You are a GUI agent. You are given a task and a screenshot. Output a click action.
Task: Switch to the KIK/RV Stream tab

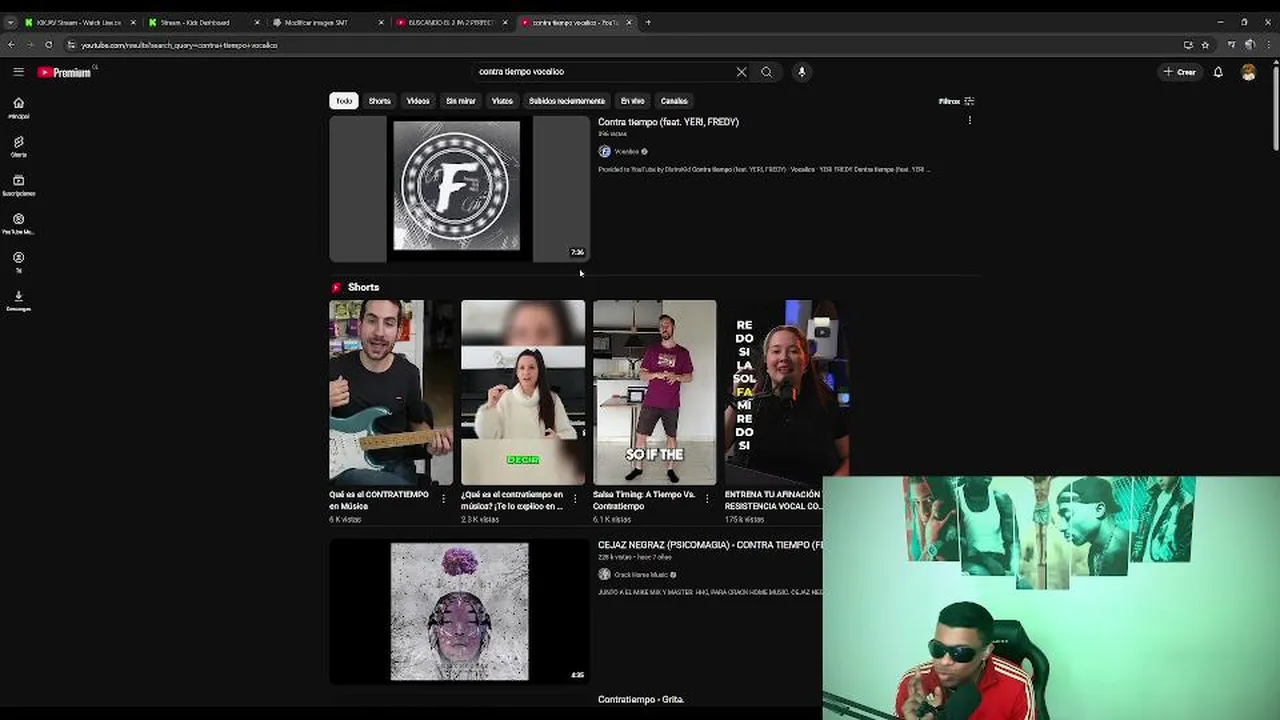tap(78, 22)
